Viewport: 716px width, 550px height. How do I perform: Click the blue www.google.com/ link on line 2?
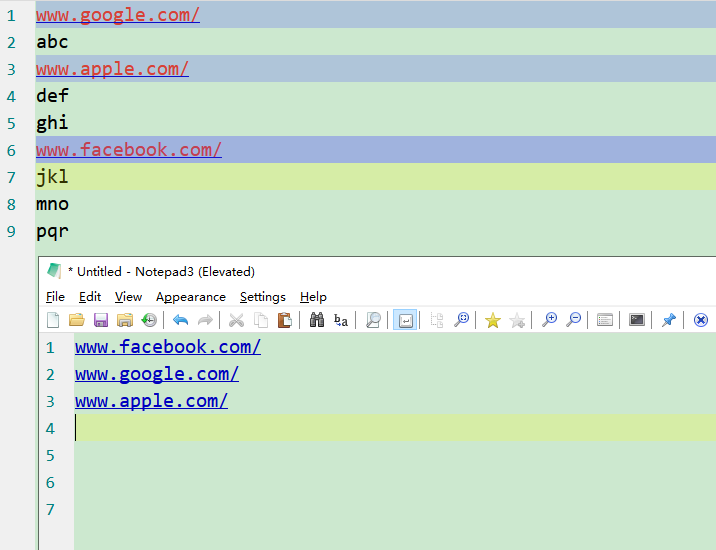[x=157, y=374]
